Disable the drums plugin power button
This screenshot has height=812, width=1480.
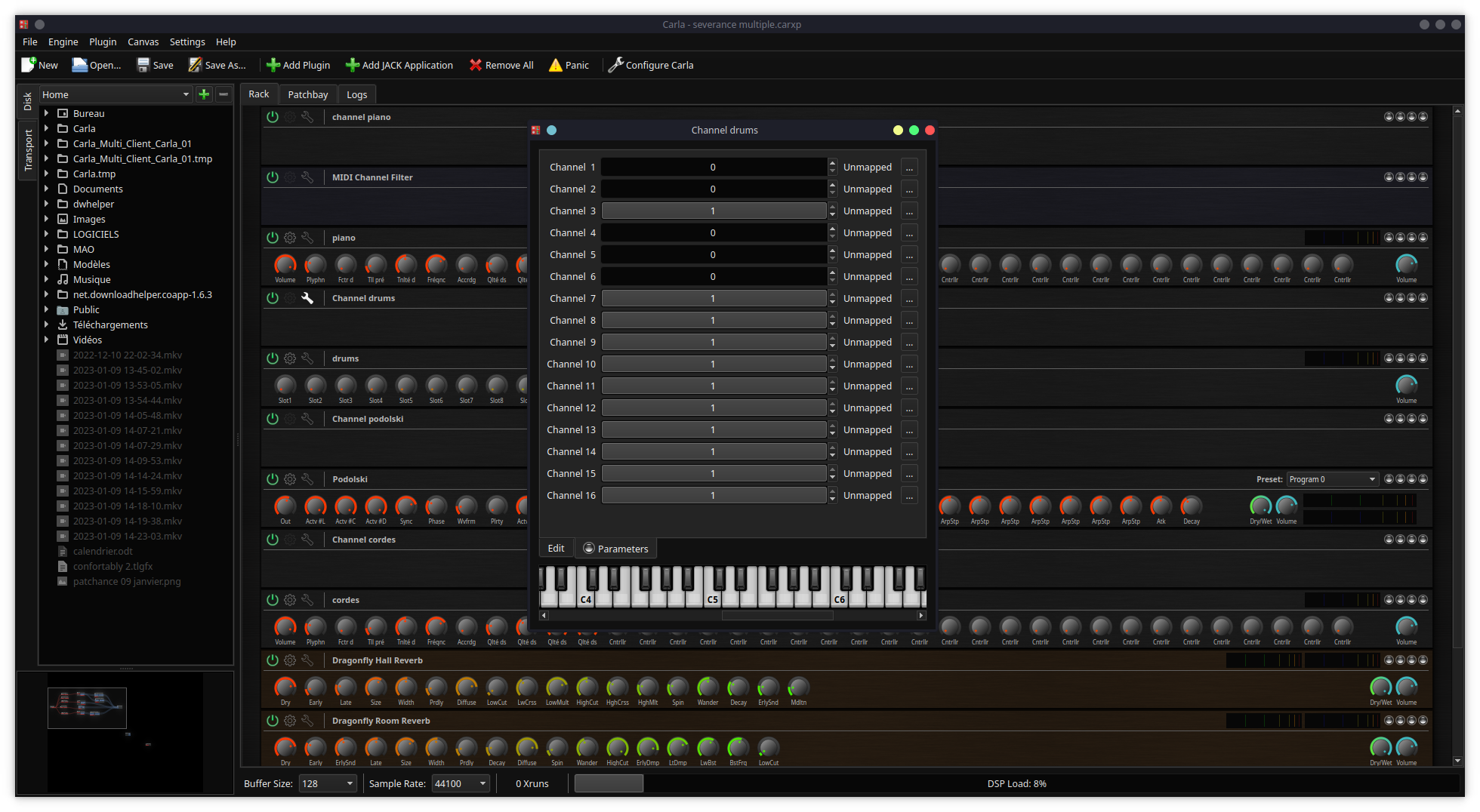[x=273, y=358]
